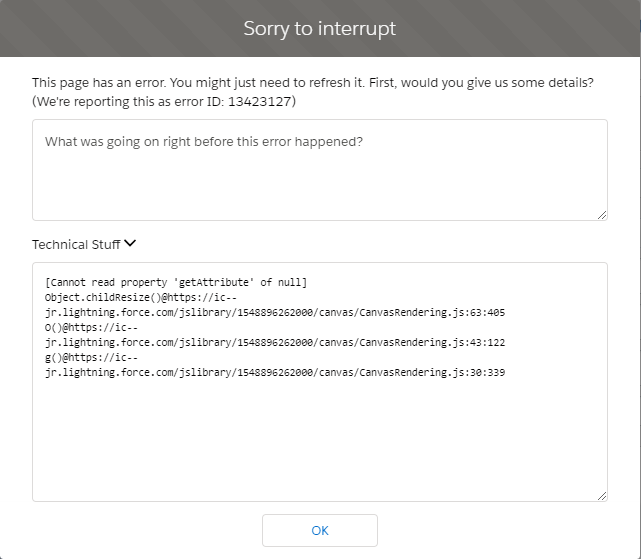Viewport: 641px width, 559px height.
Task: Click the OK button
Action: (x=320, y=530)
